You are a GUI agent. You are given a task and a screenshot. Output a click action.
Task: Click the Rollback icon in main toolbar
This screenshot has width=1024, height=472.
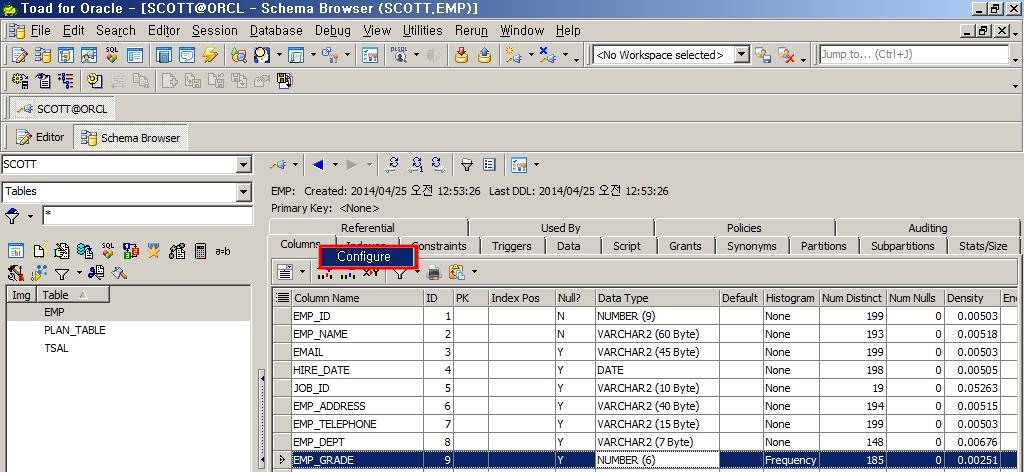(x=484, y=55)
